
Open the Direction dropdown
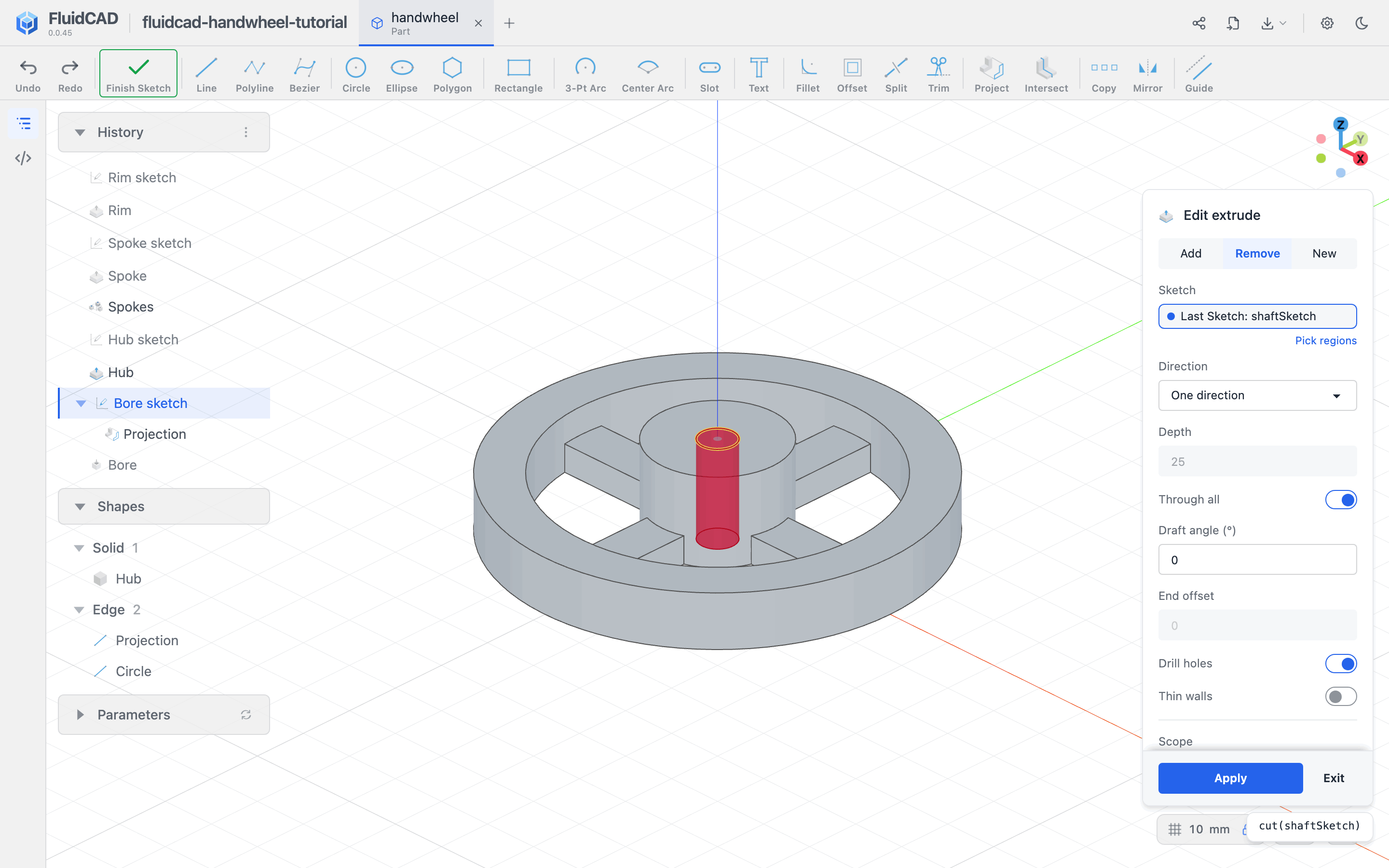1257,395
